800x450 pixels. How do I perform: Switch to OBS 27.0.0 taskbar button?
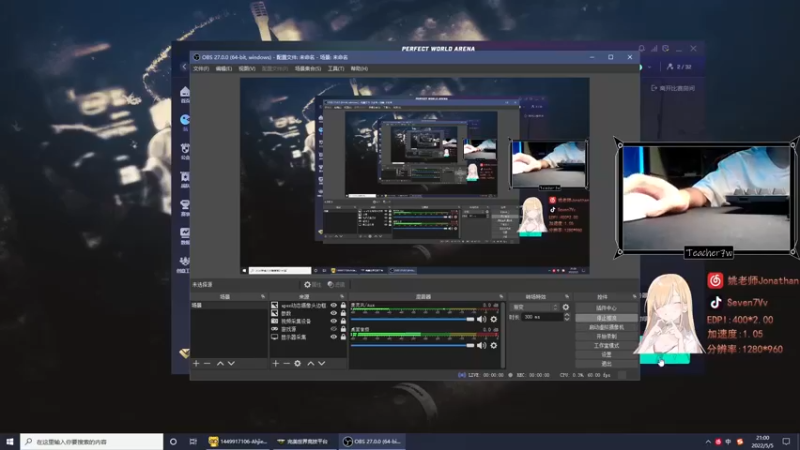point(372,441)
